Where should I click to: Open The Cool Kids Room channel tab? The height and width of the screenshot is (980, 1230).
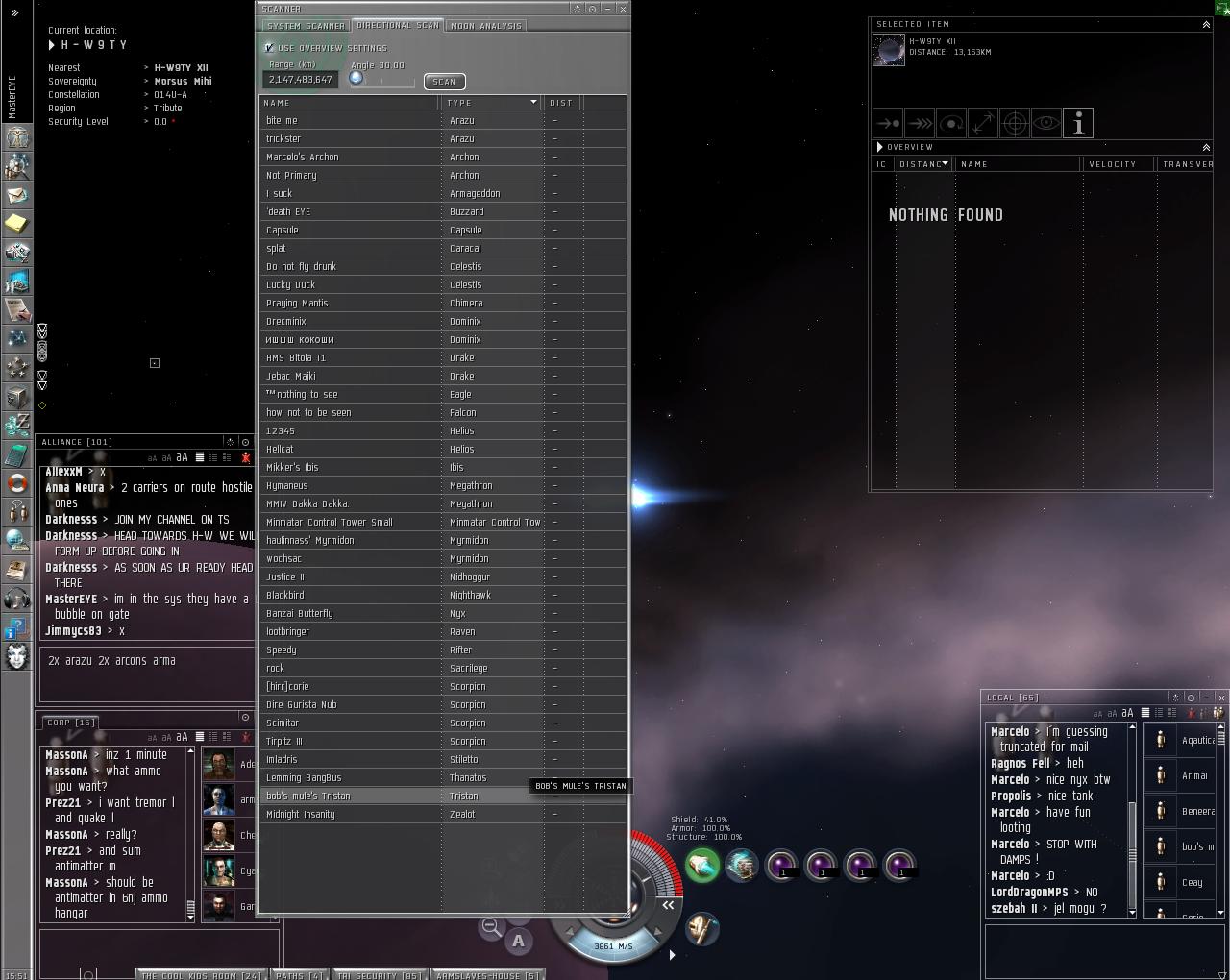point(201,974)
